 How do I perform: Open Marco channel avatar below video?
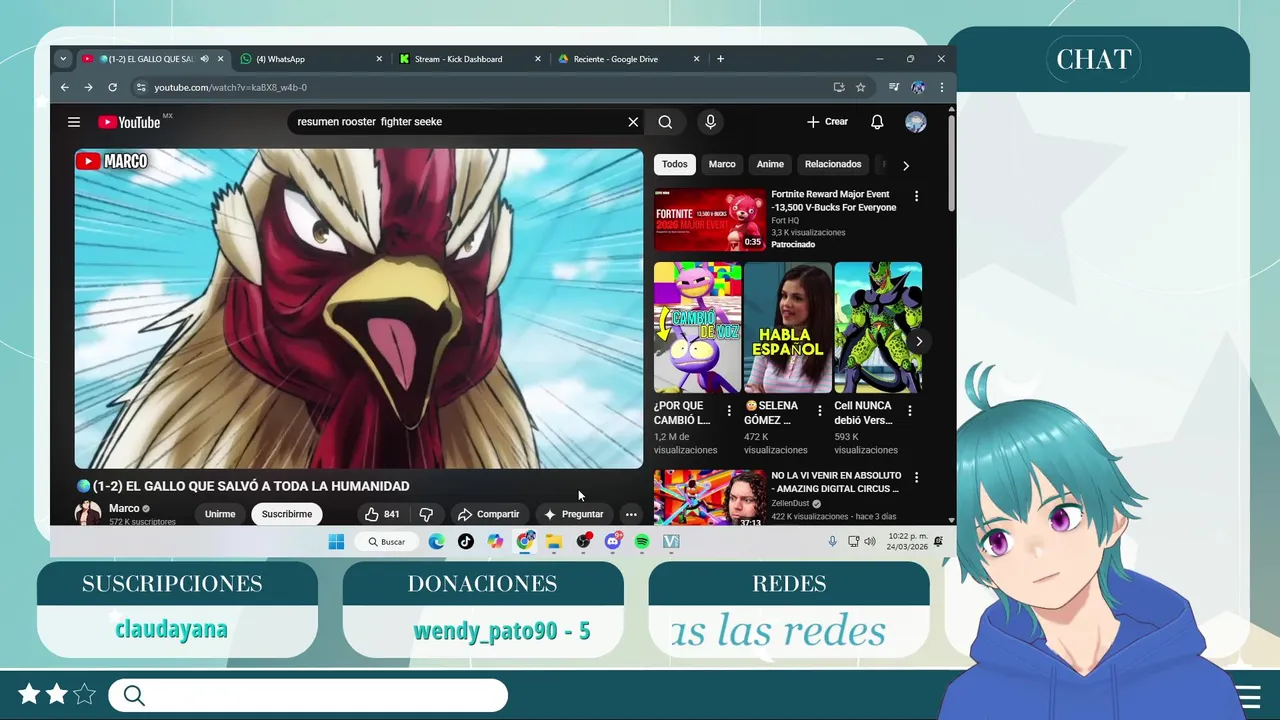(x=88, y=513)
